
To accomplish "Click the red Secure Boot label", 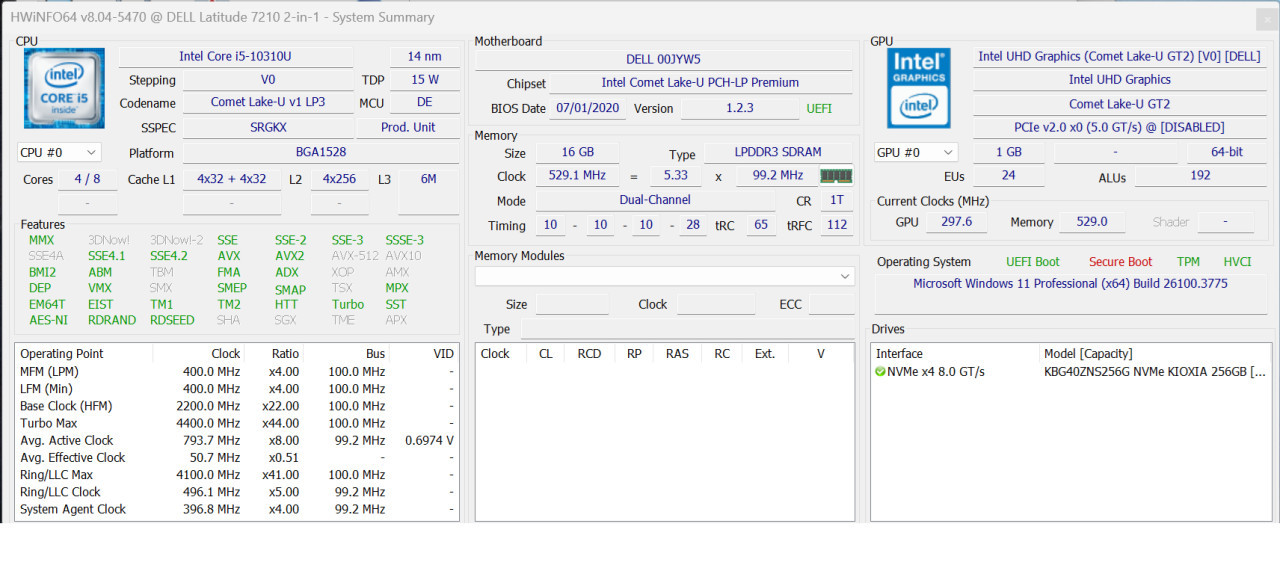I will click(1120, 262).
